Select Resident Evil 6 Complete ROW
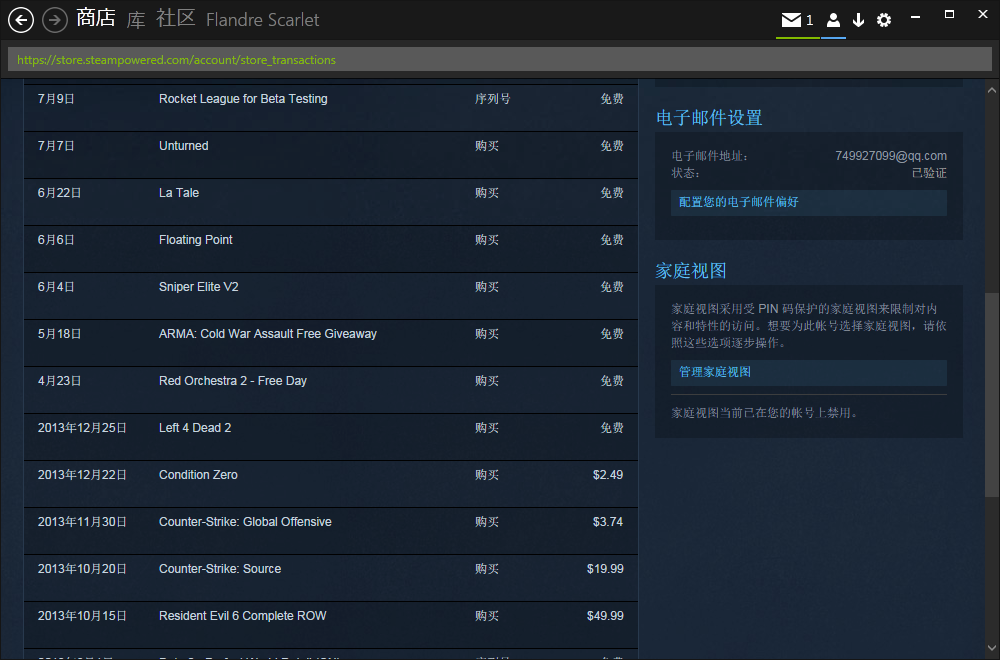 tap(331, 625)
